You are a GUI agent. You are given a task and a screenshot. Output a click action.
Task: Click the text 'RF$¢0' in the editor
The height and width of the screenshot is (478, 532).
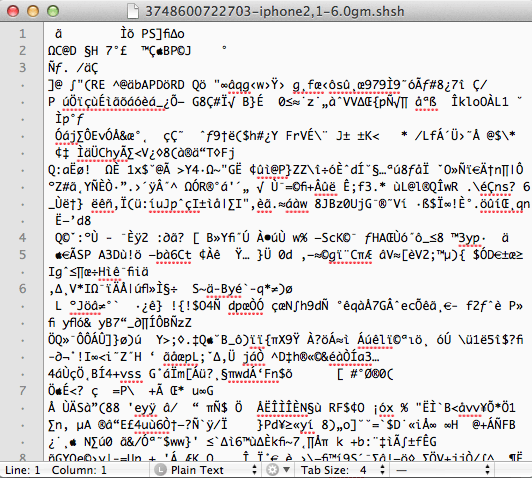coord(347,408)
